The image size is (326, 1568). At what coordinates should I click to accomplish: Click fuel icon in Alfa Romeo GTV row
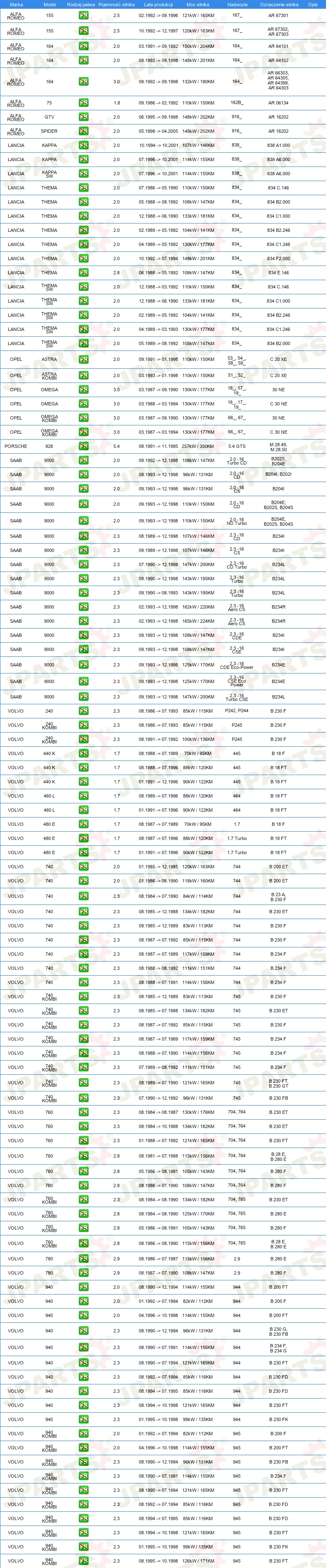(83, 117)
